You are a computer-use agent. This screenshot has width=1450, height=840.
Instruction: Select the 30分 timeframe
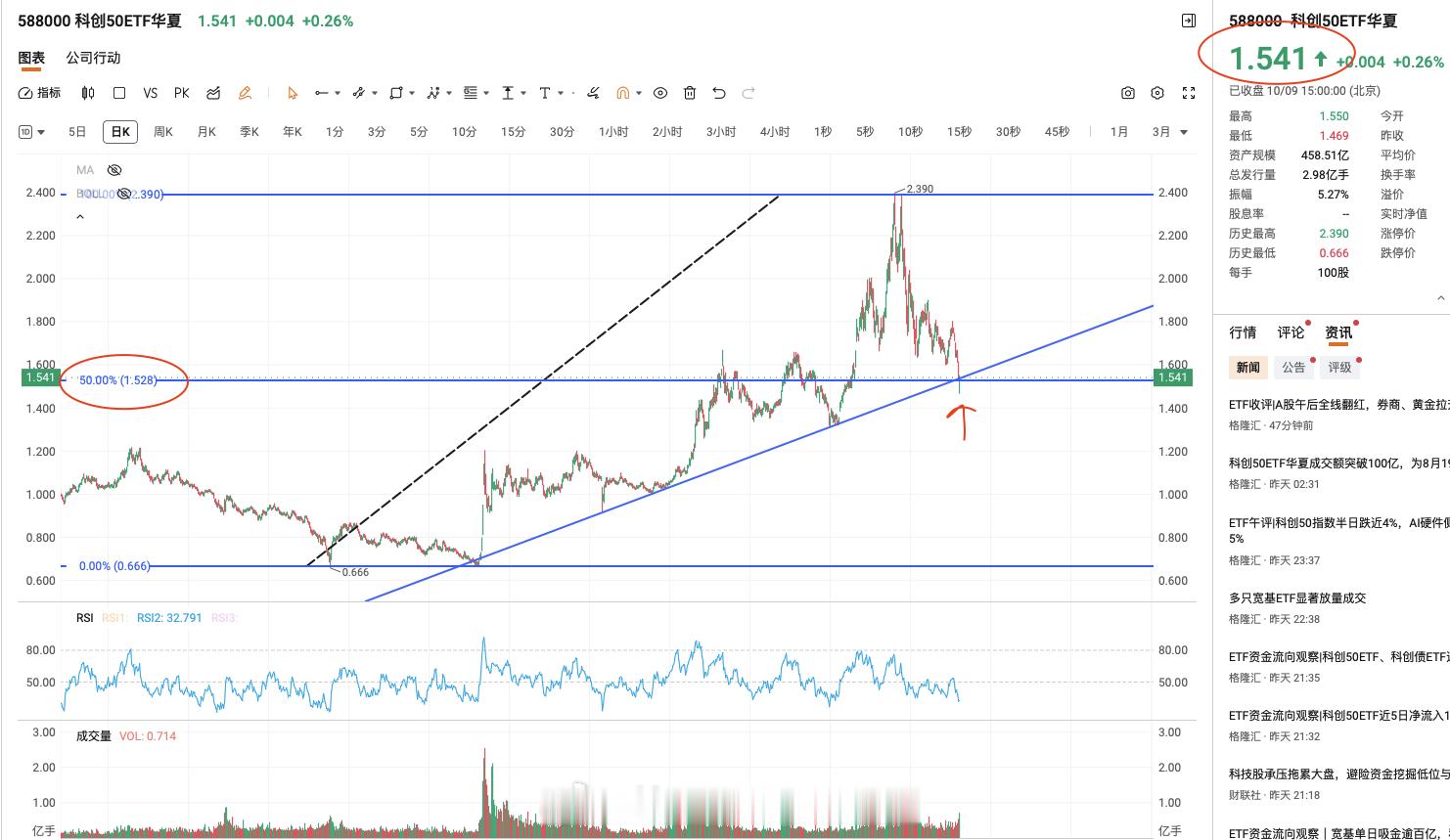[562, 132]
